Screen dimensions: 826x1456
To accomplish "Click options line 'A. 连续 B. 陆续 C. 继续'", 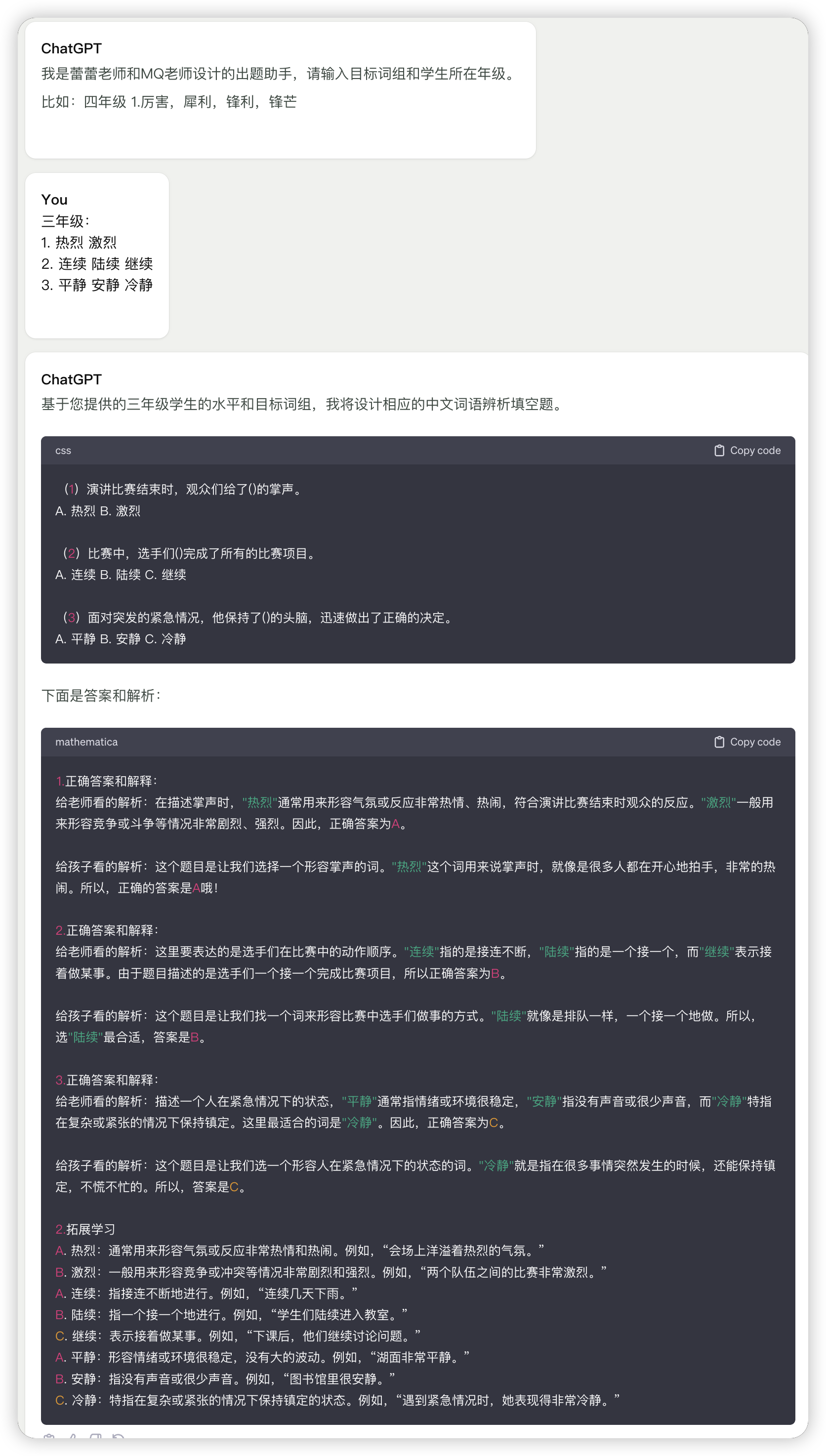I will point(121,575).
